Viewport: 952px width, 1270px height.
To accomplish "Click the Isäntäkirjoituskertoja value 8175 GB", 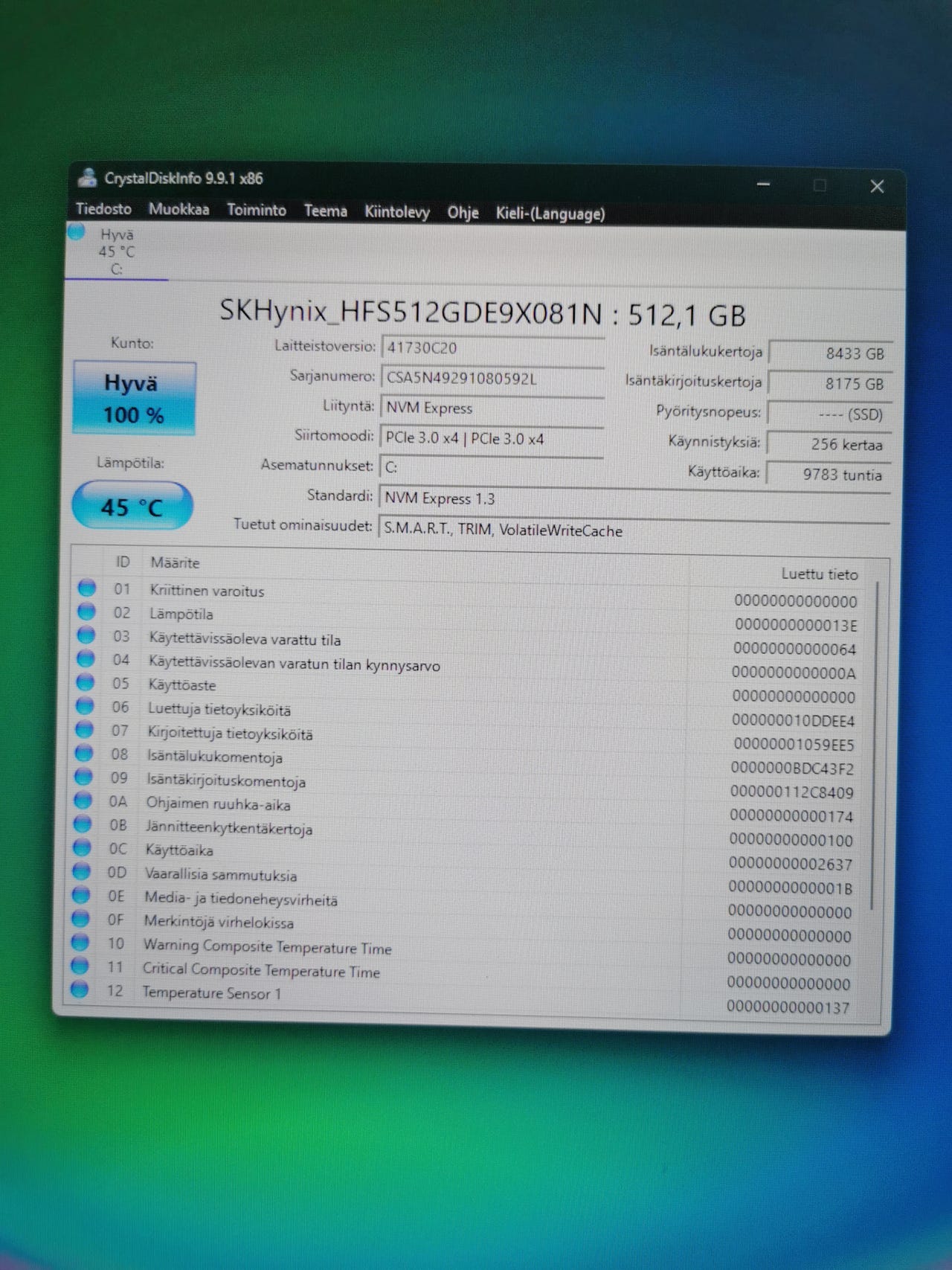I will coord(829,384).
